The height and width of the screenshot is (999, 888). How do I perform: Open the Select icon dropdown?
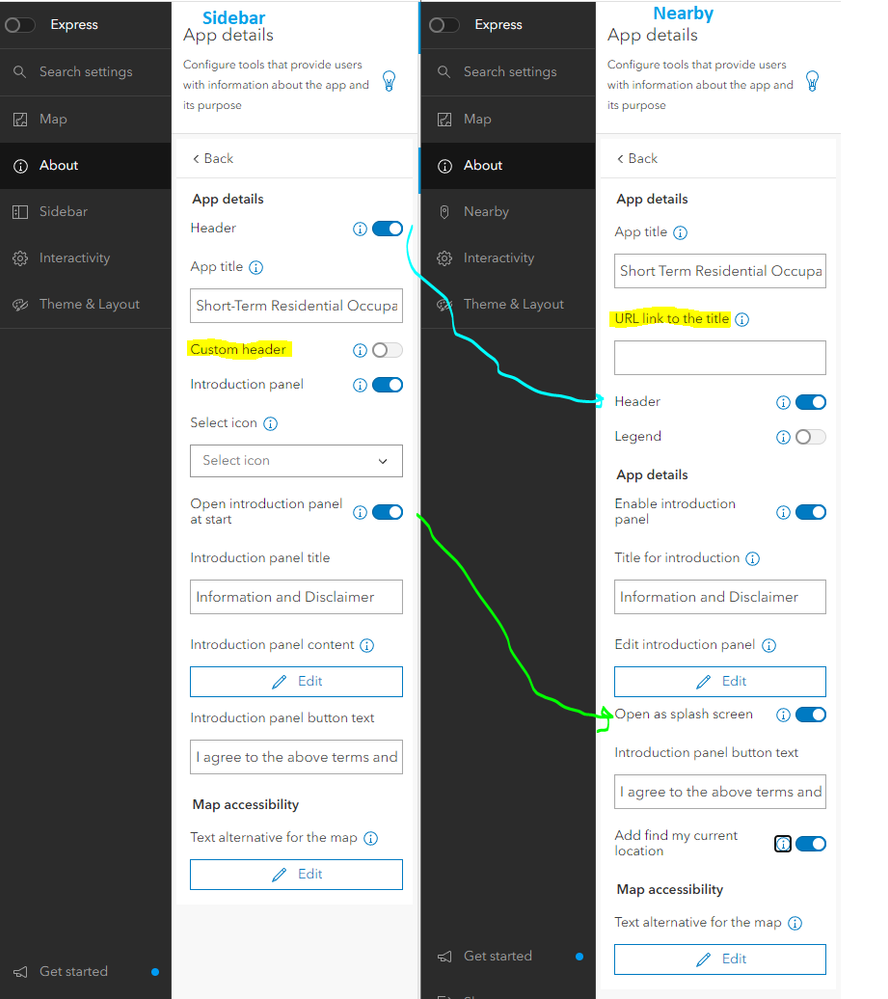[x=296, y=461]
